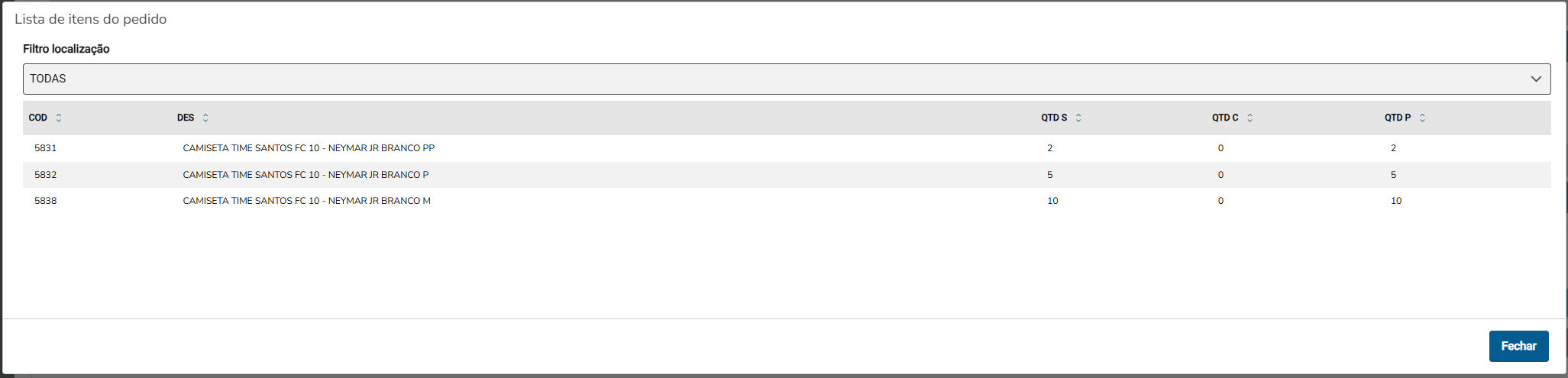Click item code 5832 in the list

pos(46,175)
